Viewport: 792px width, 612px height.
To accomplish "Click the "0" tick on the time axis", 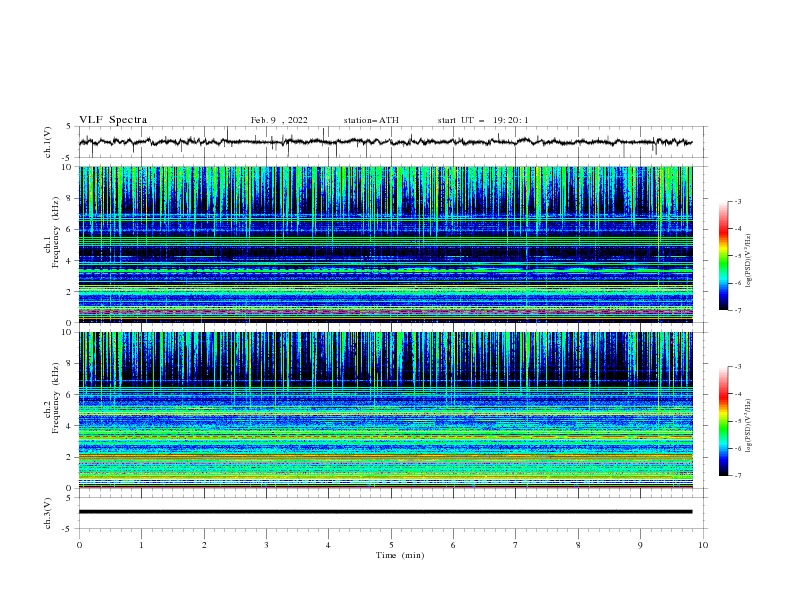I will click(x=79, y=545).
